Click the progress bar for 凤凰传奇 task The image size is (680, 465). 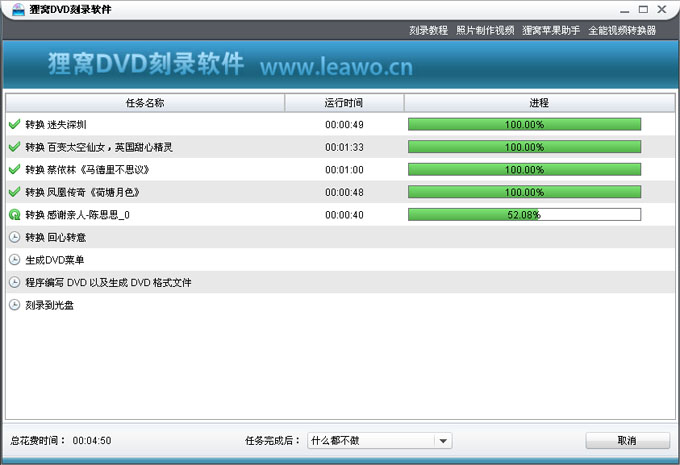tap(524, 192)
